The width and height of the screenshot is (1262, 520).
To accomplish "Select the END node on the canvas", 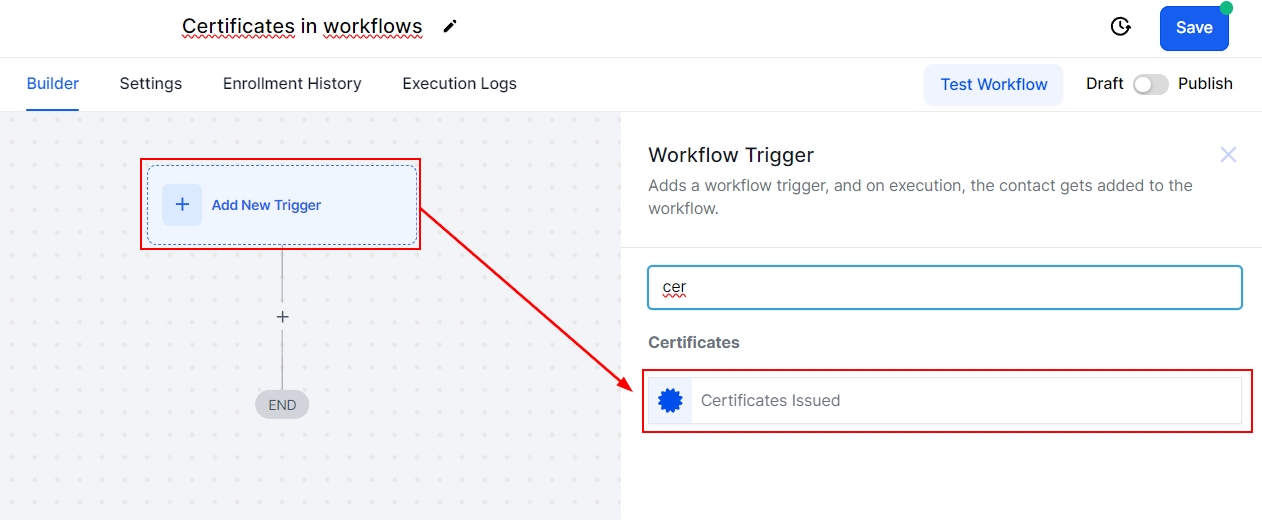I will pyautogui.click(x=282, y=405).
